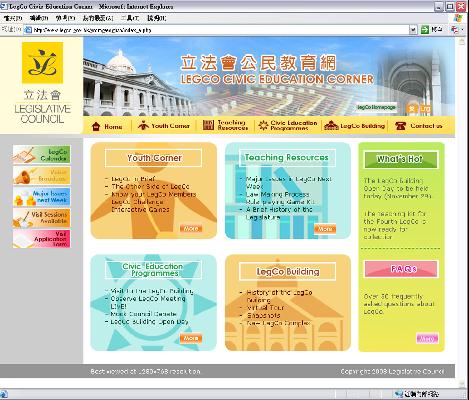Open 'Interactive Games' link

coord(140,210)
